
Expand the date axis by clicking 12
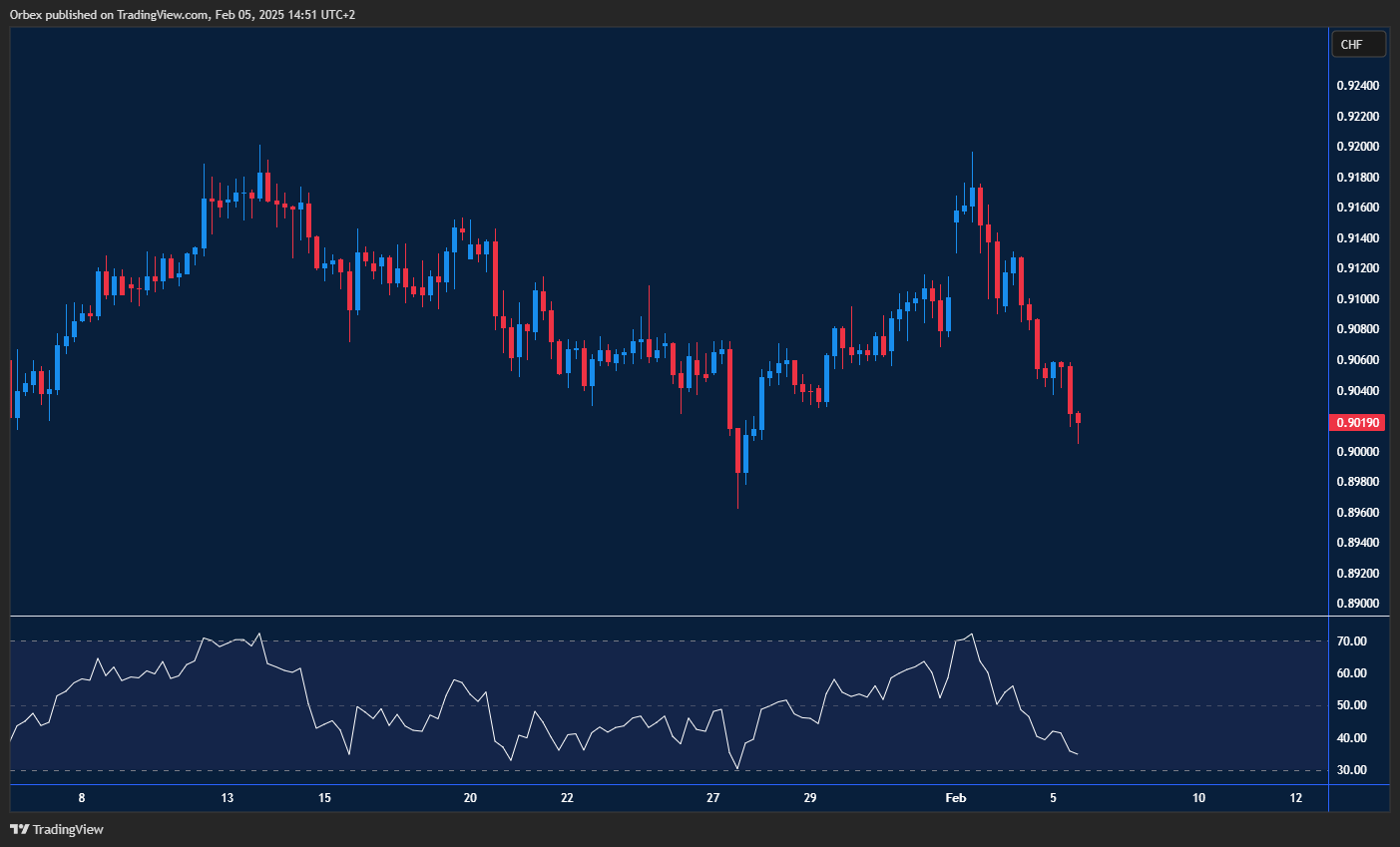[1295, 798]
